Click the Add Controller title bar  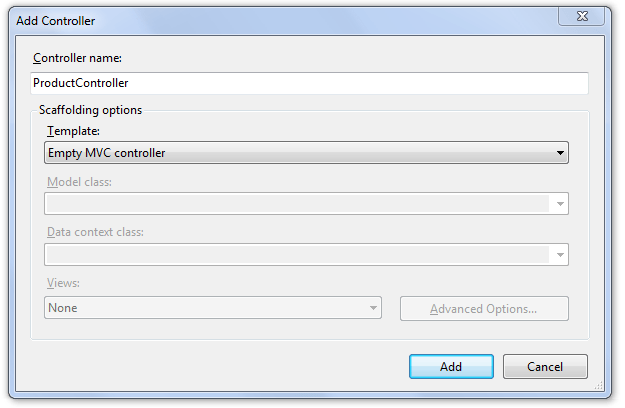(x=279, y=21)
